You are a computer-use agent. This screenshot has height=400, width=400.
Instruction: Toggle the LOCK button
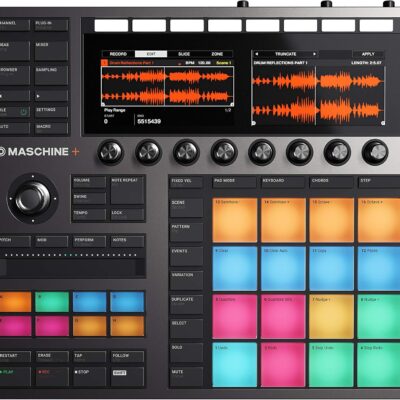pyautogui.click(x=127, y=215)
